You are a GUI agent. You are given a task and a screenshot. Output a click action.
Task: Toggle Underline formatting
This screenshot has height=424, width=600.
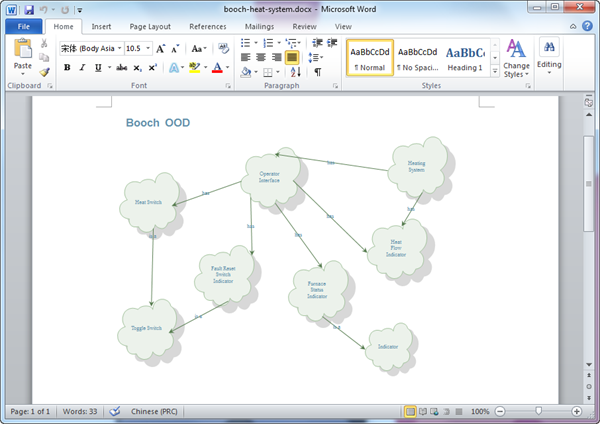(98, 68)
